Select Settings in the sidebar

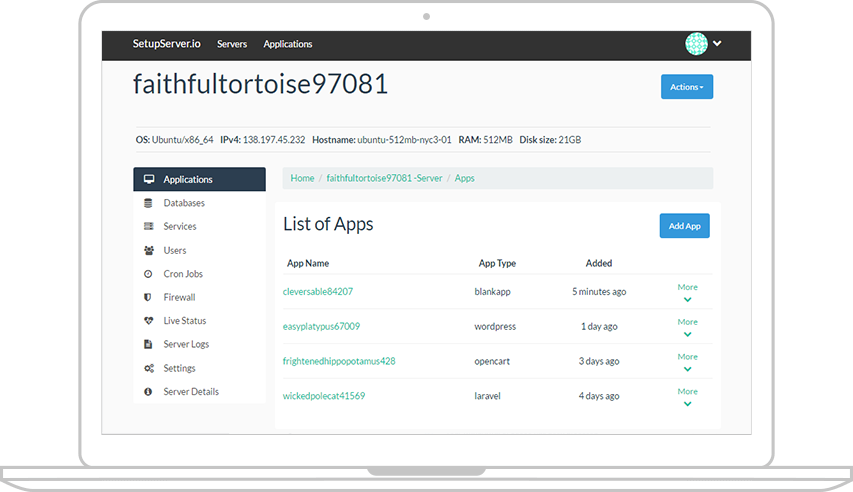199,368
